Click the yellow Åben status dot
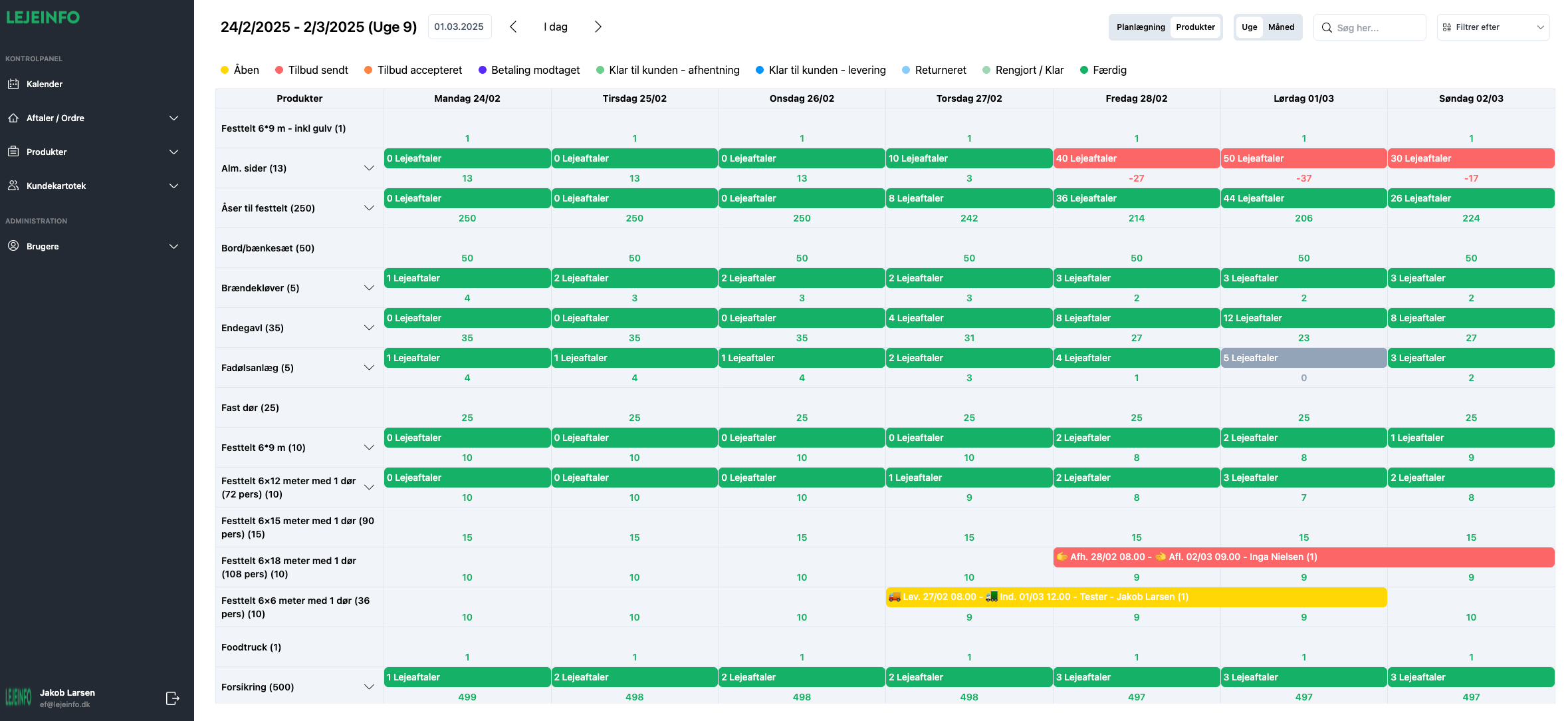Viewport: 1568px width, 721px height. tap(225, 70)
